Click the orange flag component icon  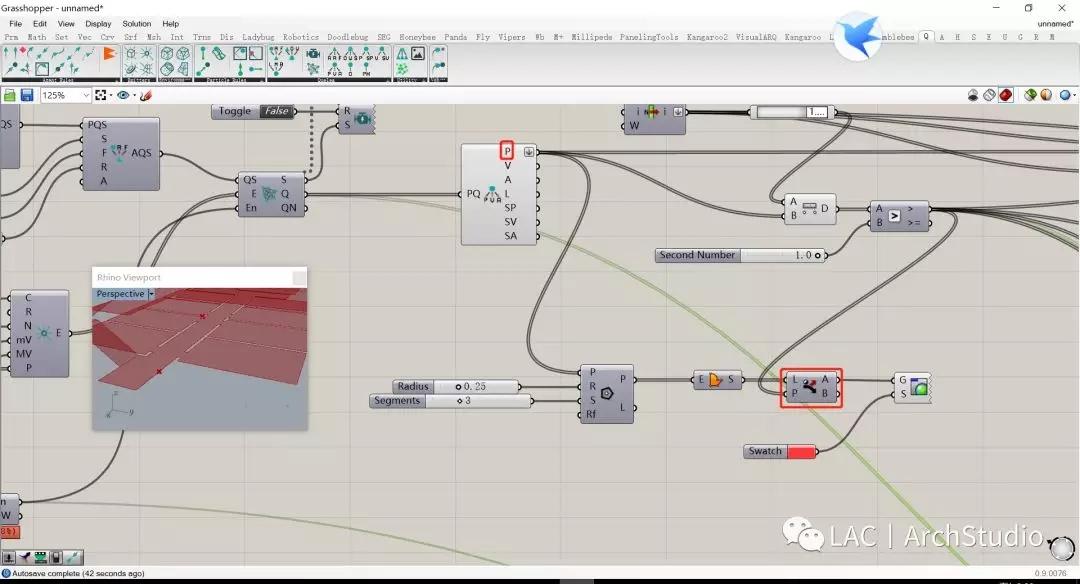(109, 53)
